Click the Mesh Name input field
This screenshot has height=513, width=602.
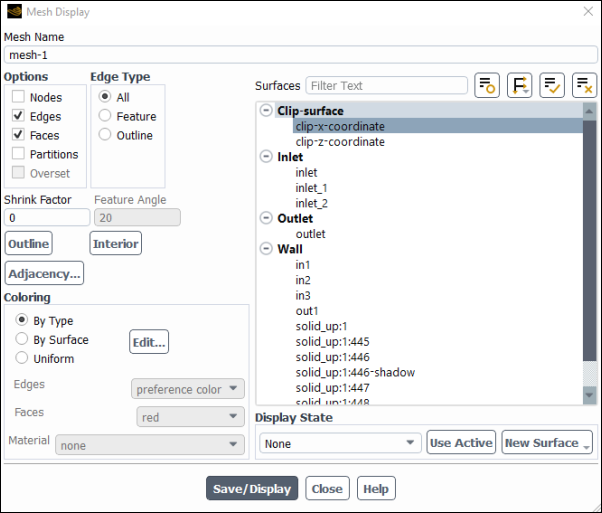coord(300,56)
